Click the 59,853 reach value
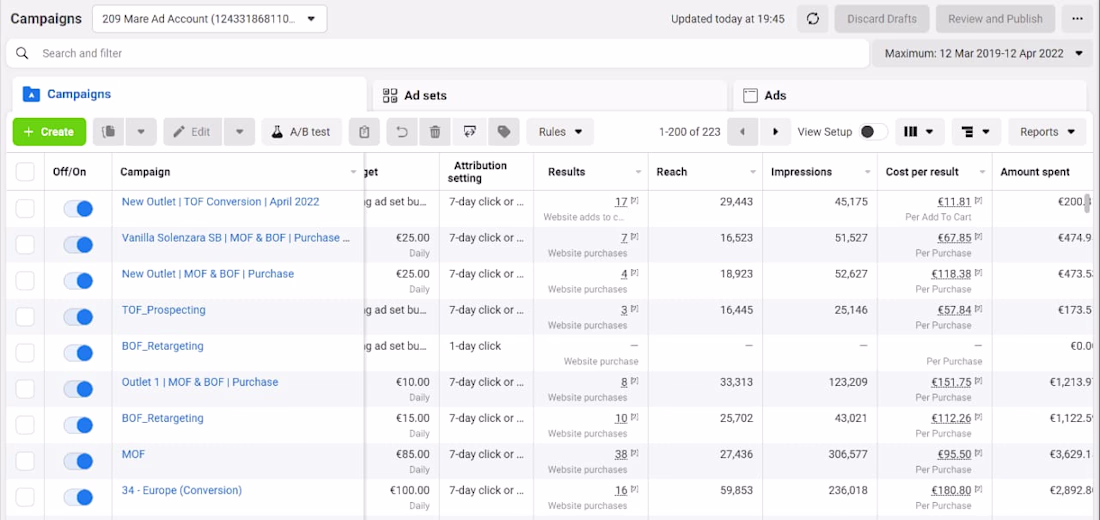Screen dimensions: 1100x520 click(x=736, y=490)
